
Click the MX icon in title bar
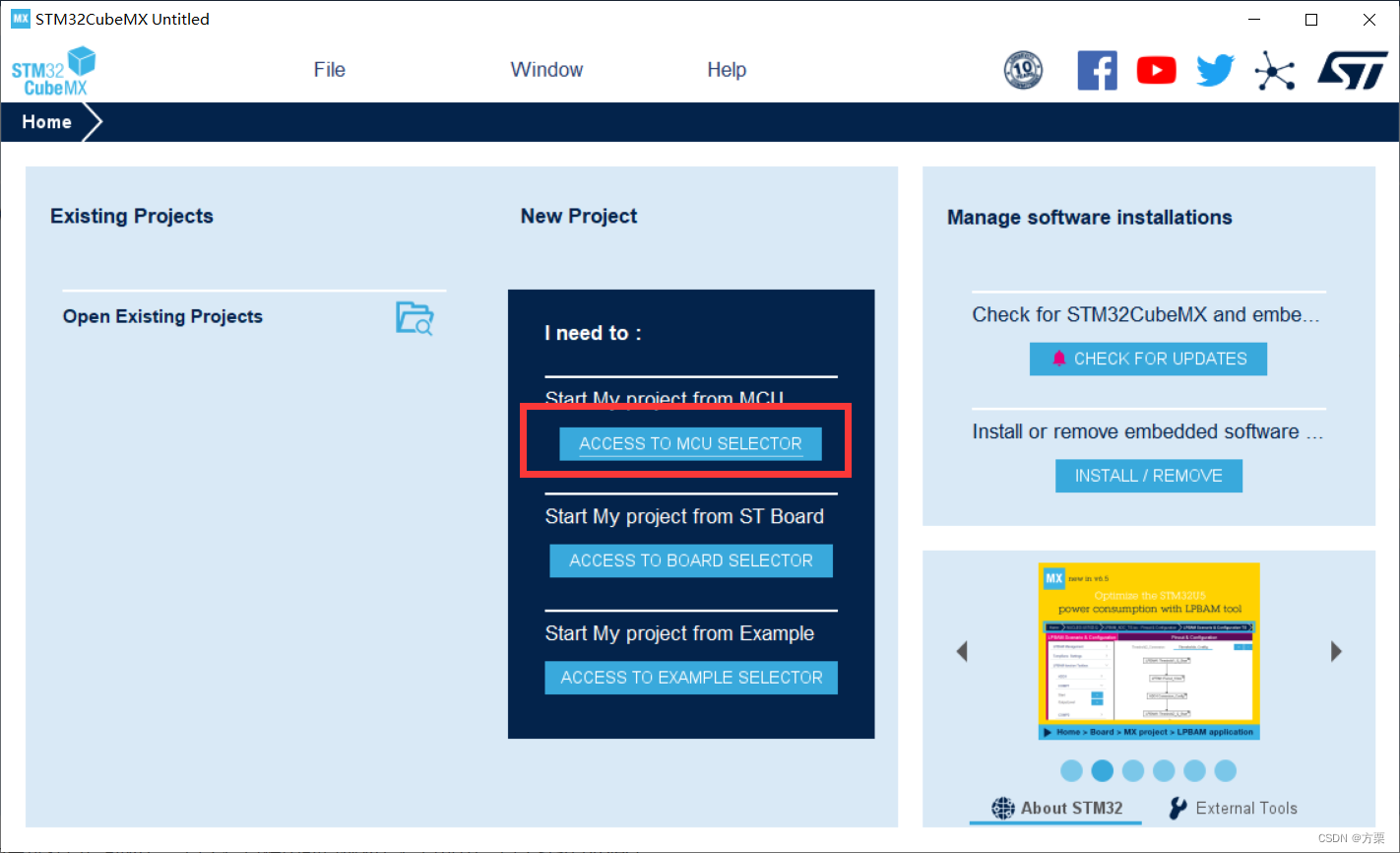[x=20, y=19]
